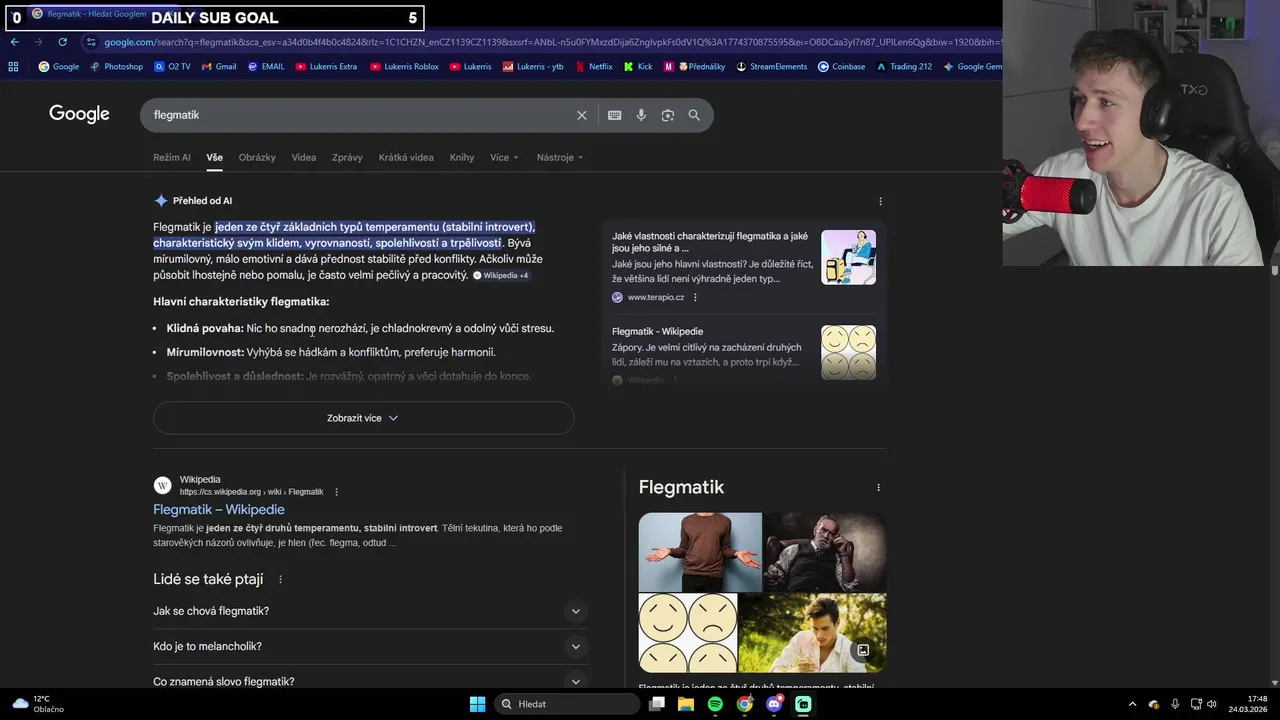Open the on-screen keyboard icon in search bar
1280x720 pixels.
coord(614,115)
